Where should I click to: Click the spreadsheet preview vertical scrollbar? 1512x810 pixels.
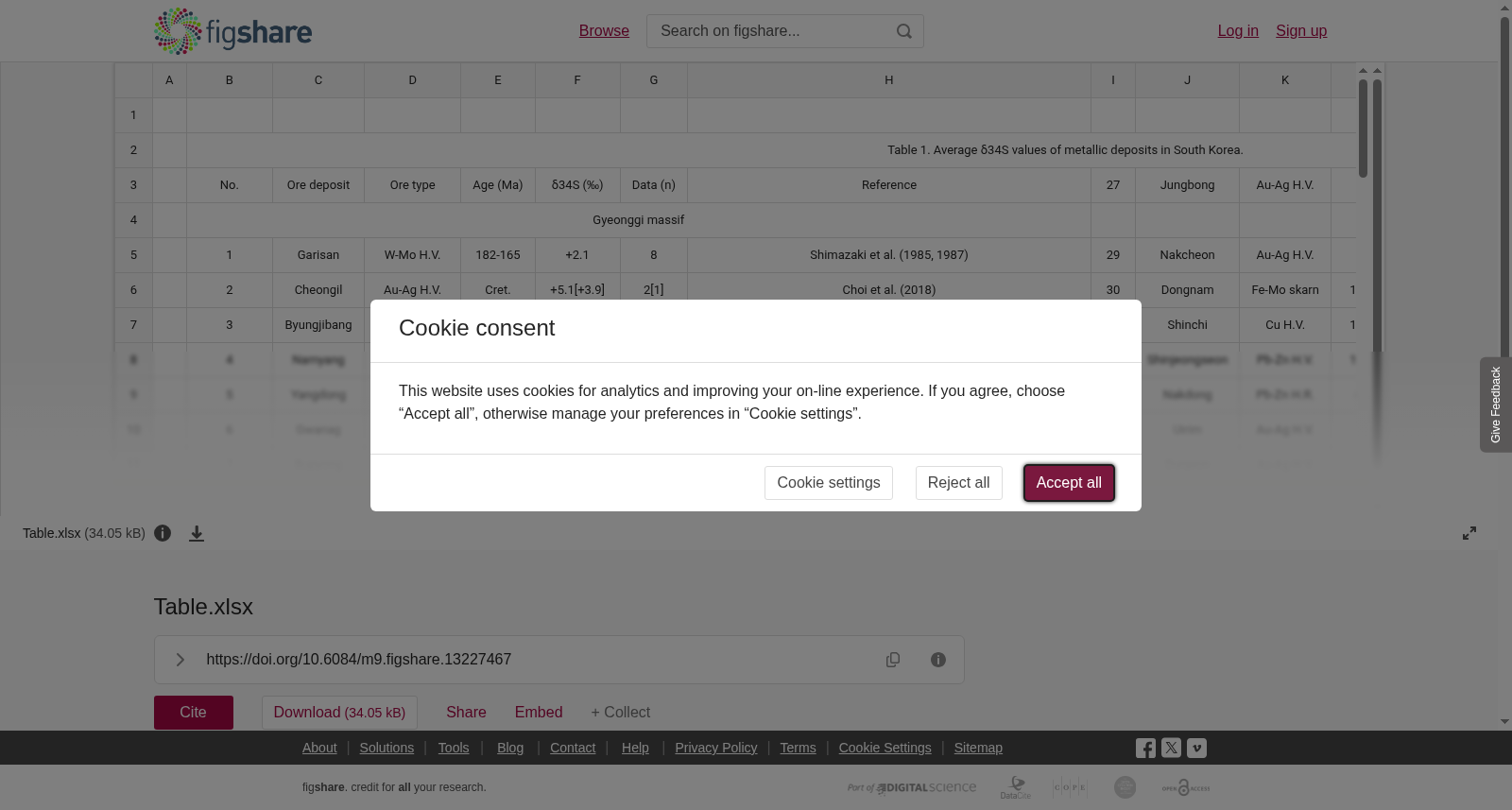pyautogui.click(x=1364, y=129)
